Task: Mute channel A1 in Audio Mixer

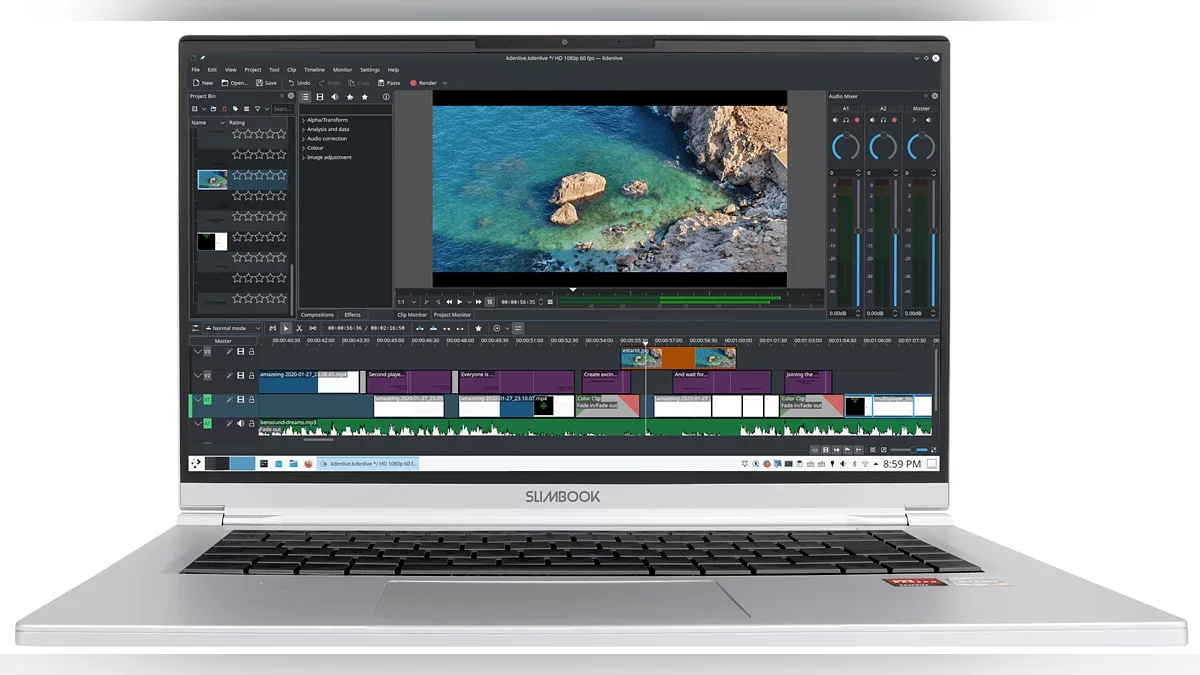Action: coord(835,120)
